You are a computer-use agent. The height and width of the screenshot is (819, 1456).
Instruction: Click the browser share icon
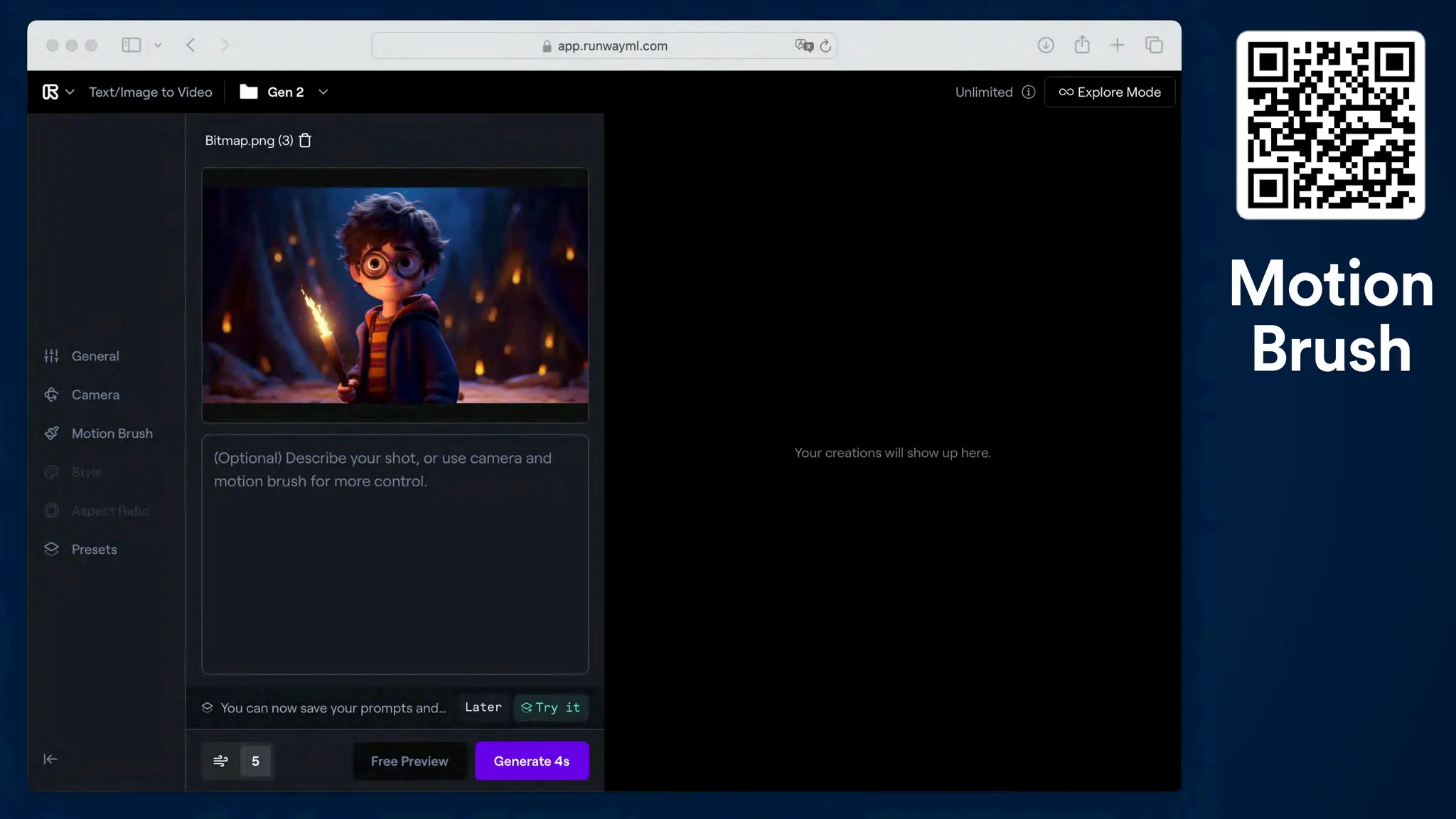[1082, 45]
